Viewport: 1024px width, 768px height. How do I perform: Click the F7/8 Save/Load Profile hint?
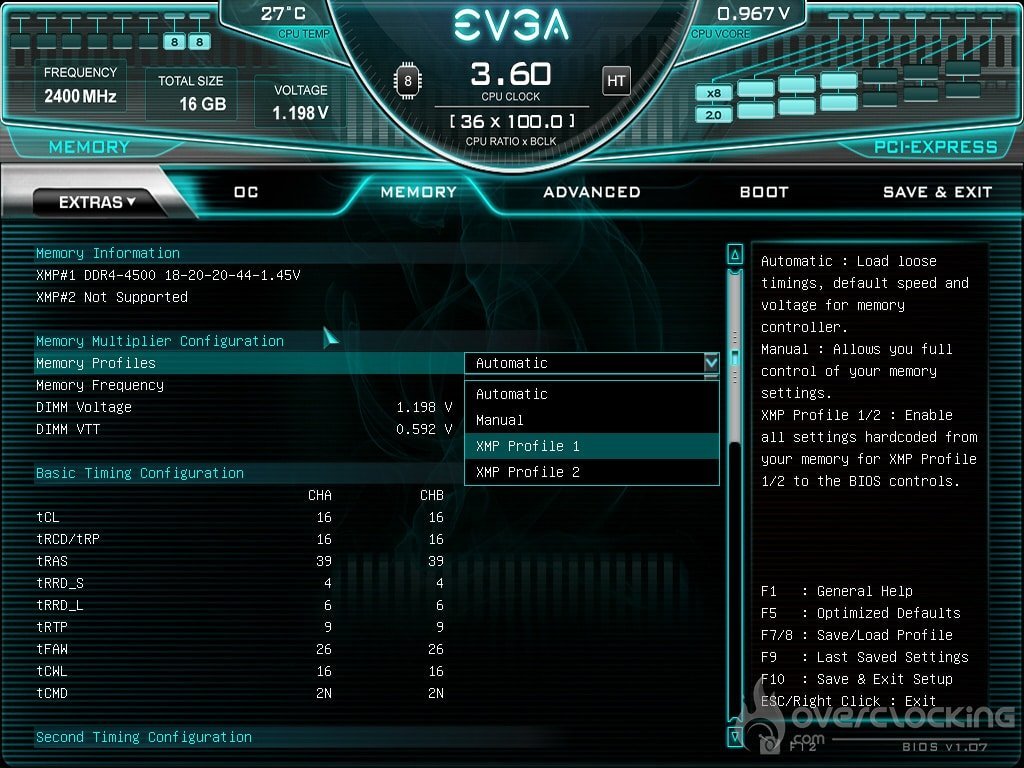(x=857, y=635)
